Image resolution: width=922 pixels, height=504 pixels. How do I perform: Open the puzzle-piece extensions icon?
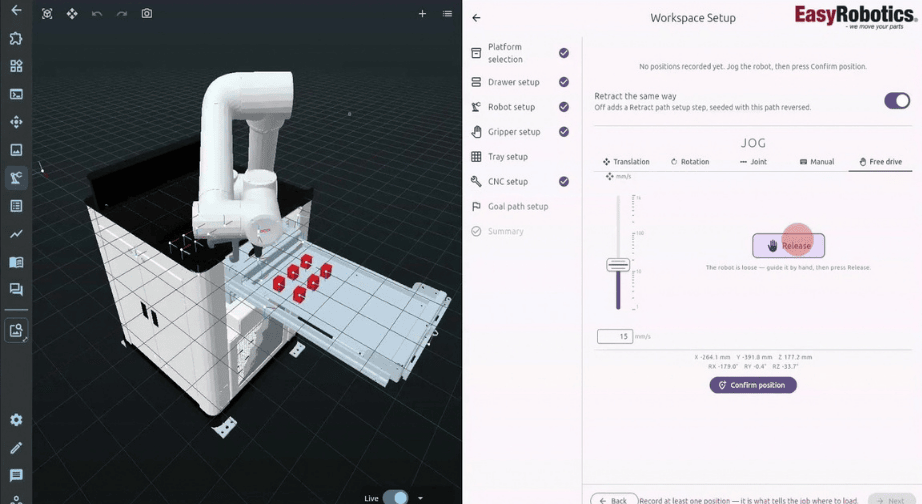(x=16, y=38)
